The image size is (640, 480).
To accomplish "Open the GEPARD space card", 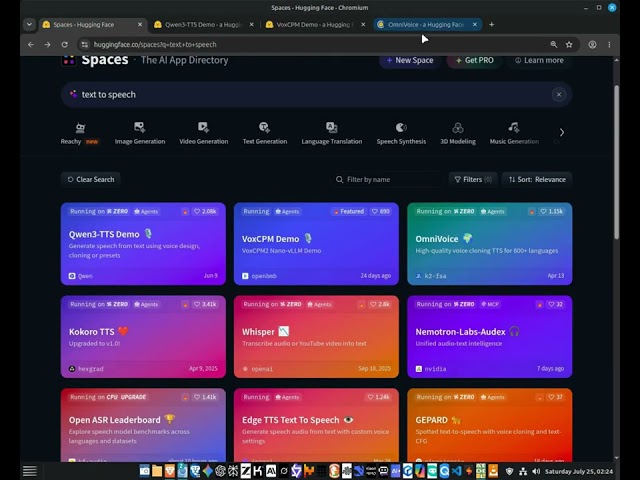I will pos(490,425).
